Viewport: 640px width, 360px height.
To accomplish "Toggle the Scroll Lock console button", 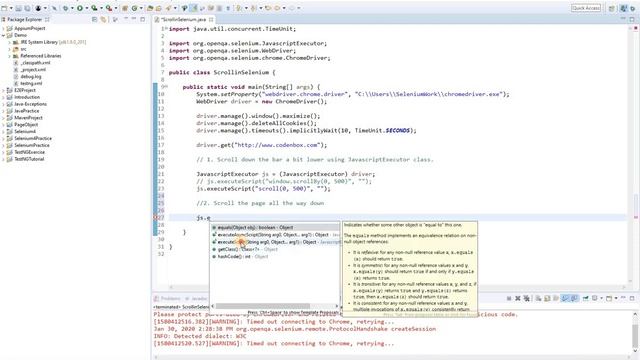I will [x=547, y=298].
